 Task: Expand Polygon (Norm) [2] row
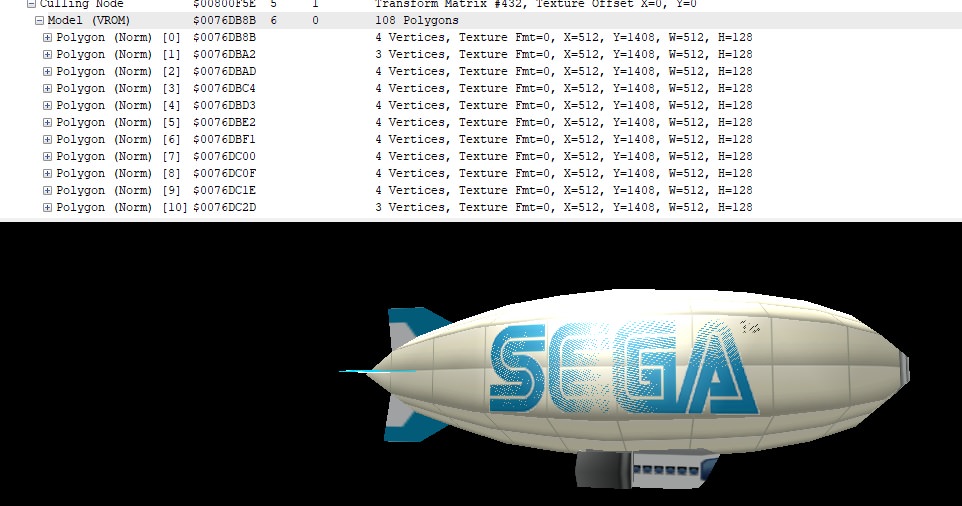click(x=47, y=72)
